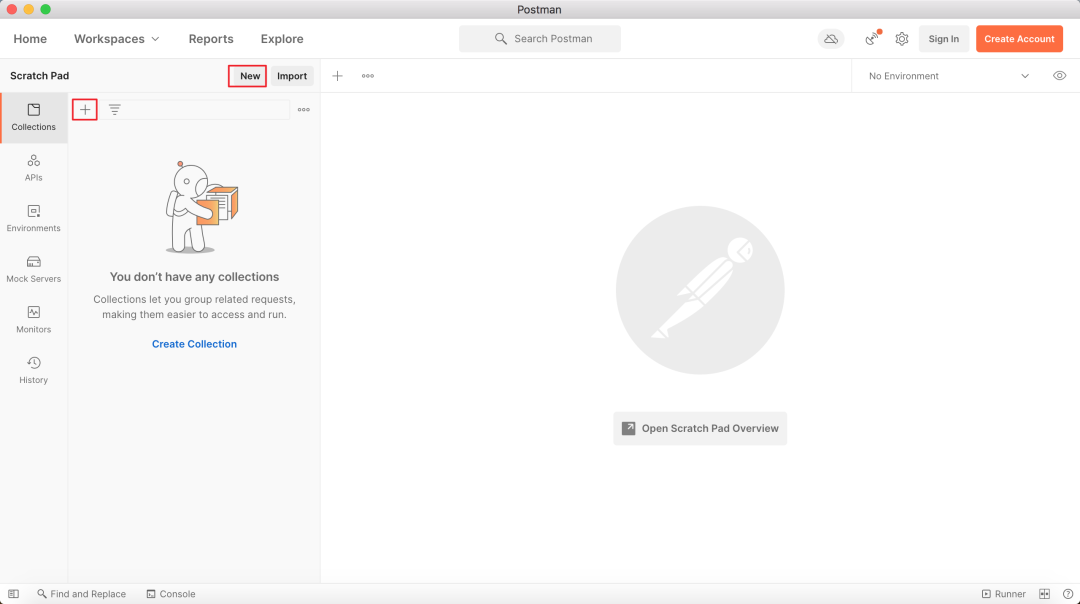Go to Home in the top navigation
1080x604 pixels.
pos(30,39)
